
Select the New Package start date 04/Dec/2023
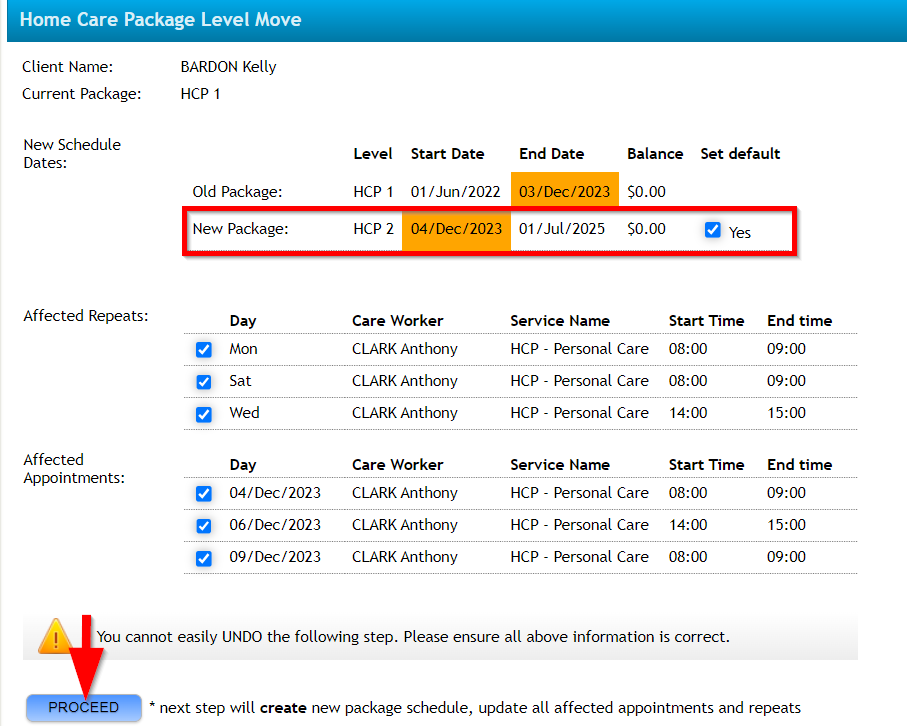(456, 230)
